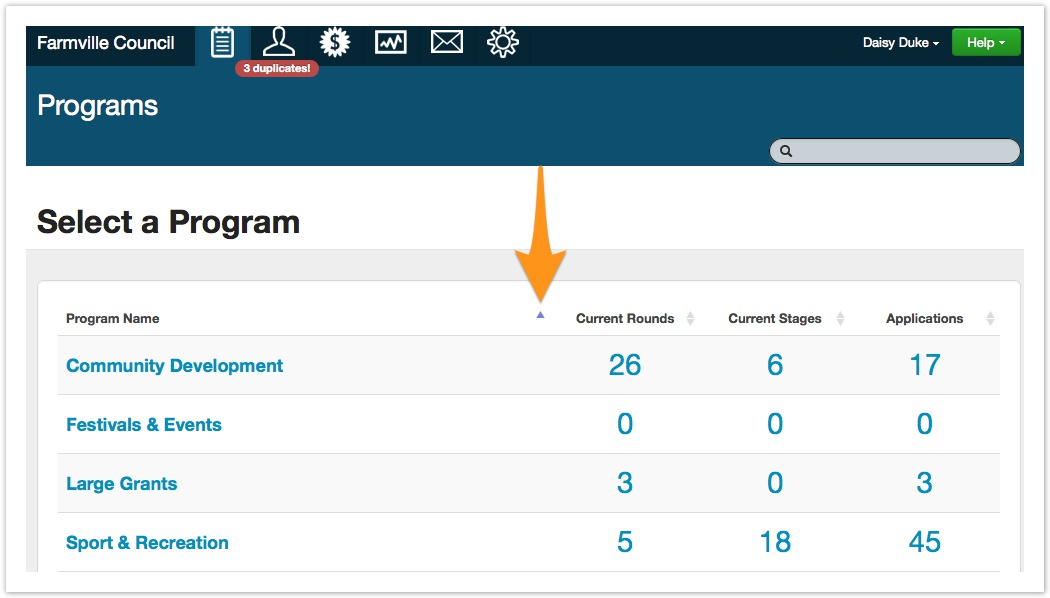Open the Programs clipboard icon
Viewport: 1050px width, 598px height.
coord(222,43)
